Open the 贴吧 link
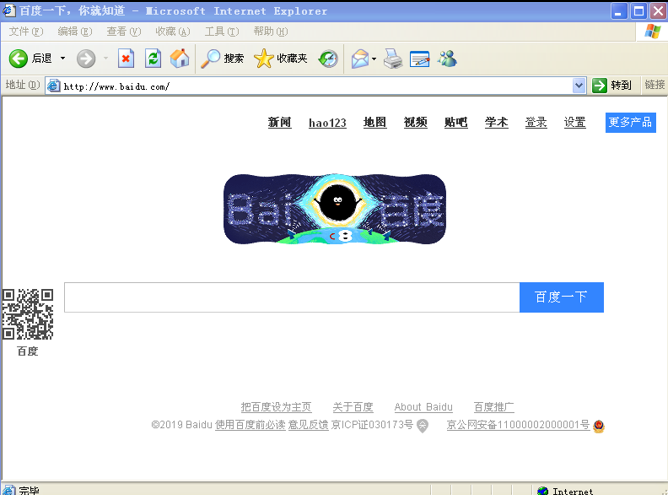This screenshot has height=495, width=668. tap(456, 123)
